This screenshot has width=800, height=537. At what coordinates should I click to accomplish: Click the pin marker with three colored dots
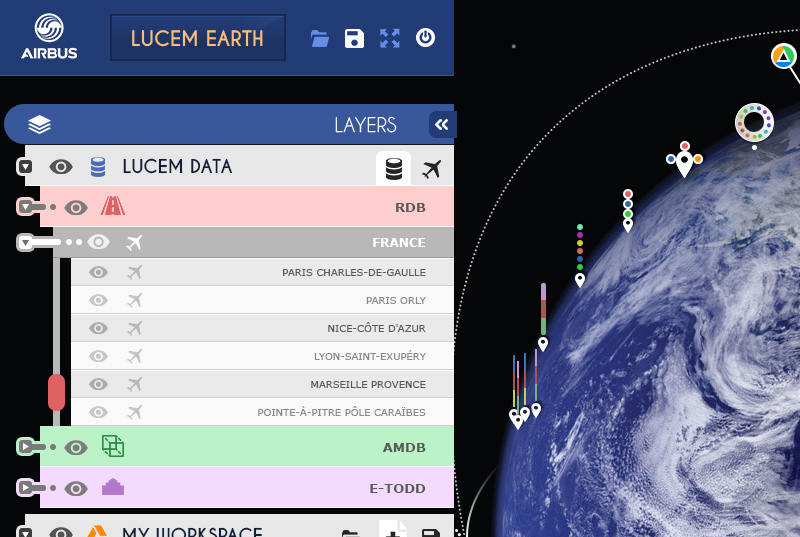coord(684,160)
